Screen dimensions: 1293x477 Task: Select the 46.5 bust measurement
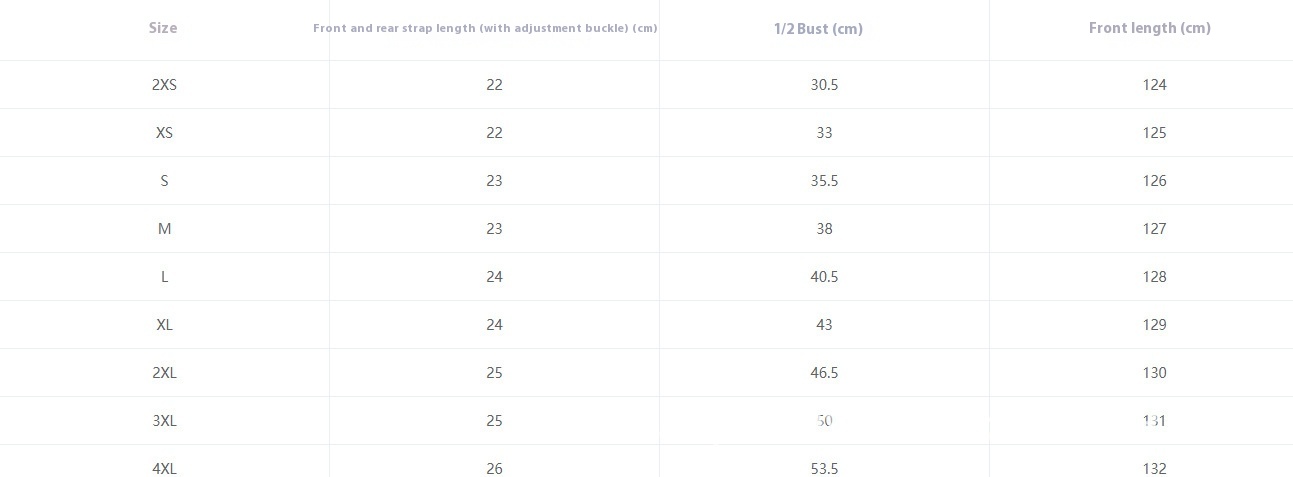coord(824,373)
